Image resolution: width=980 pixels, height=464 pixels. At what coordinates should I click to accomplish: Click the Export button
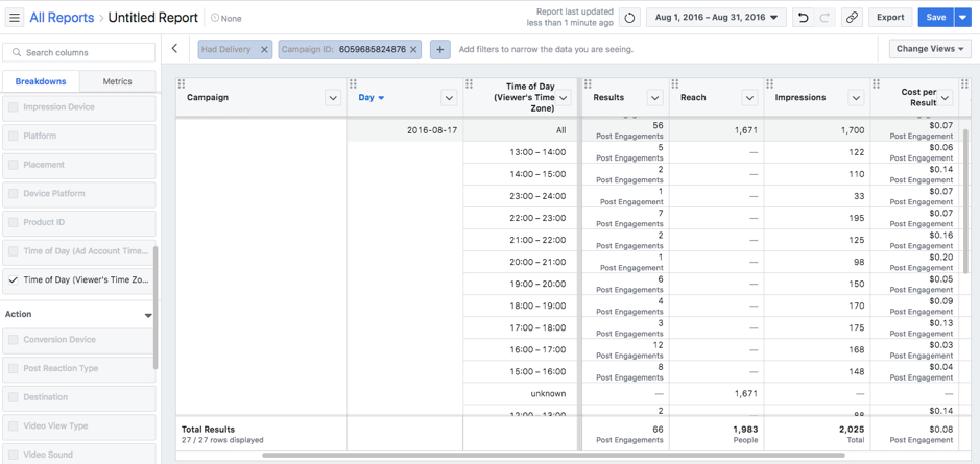890,18
